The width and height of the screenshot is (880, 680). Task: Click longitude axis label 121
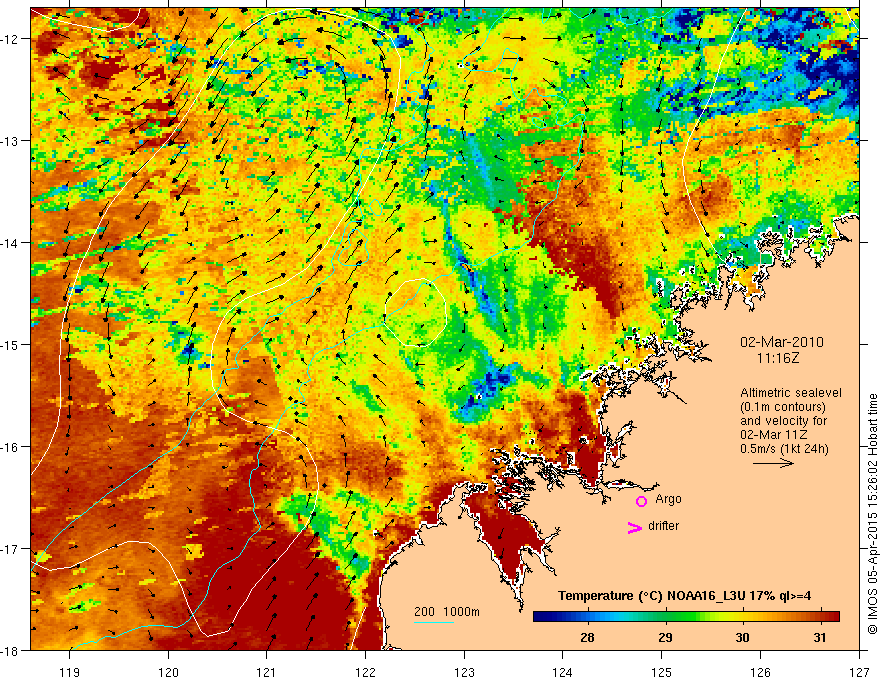267,672
